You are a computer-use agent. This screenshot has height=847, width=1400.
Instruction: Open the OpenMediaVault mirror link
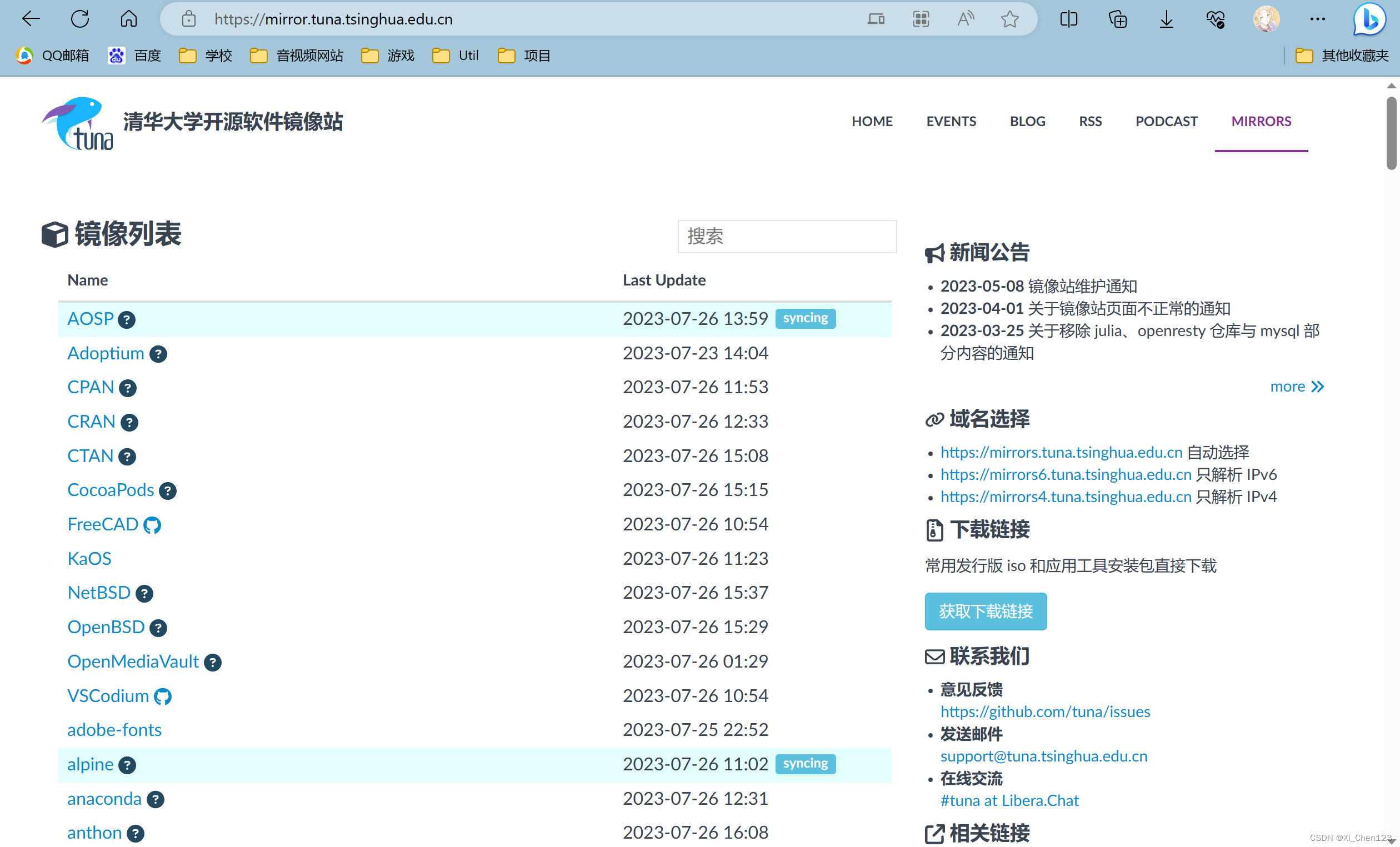pos(133,662)
